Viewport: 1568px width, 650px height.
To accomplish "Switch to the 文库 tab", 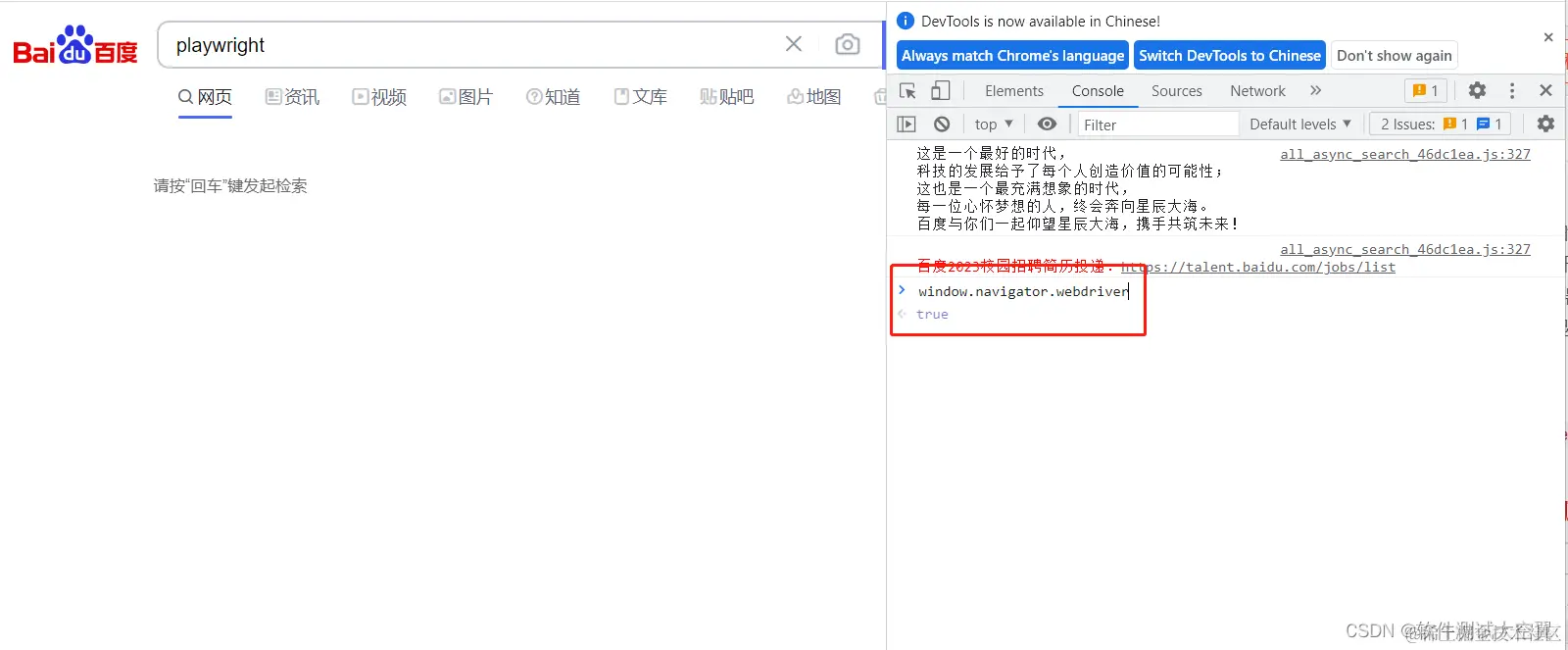I will point(640,97).
